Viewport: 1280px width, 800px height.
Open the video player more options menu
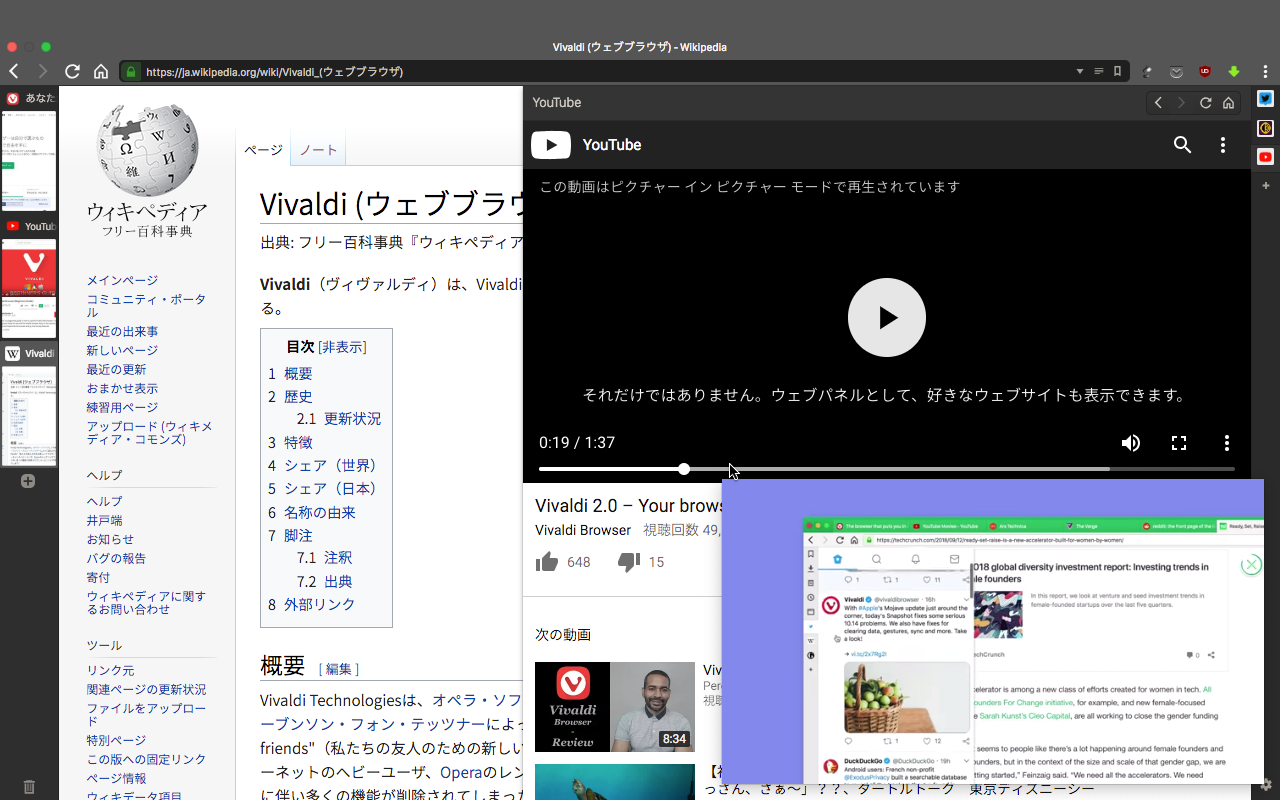pyautogui.click(x=1227, y=443)
